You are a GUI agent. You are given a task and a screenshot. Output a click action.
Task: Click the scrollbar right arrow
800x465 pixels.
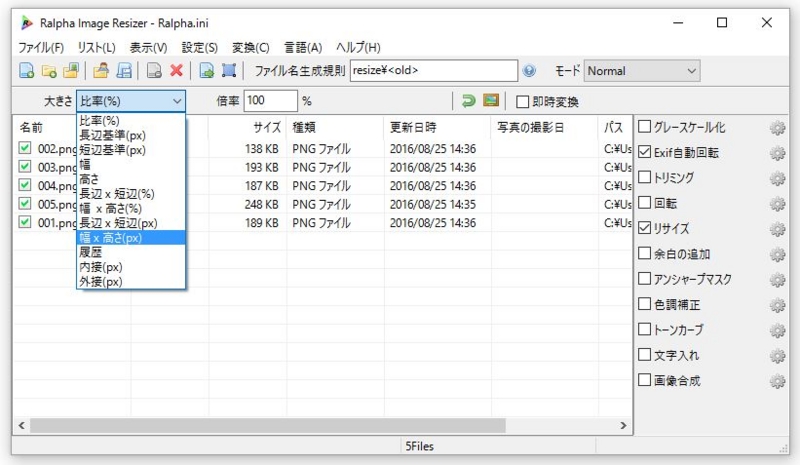623,426
